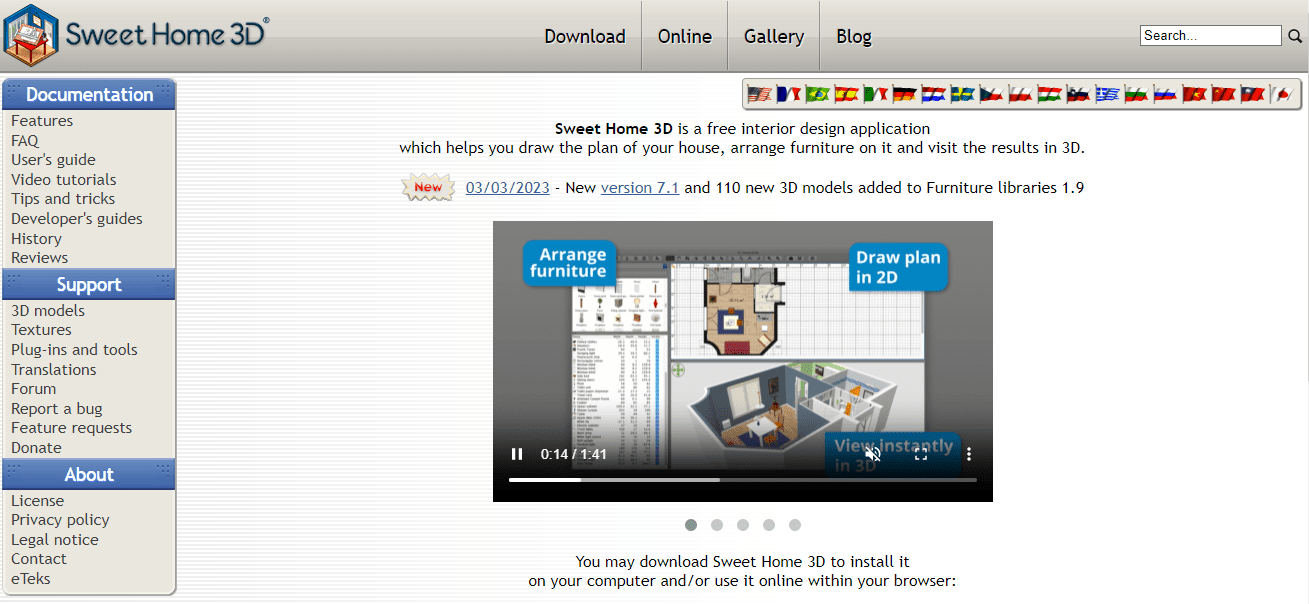The height and width of the screenshot is (604, 1309).
Task: Choose the Brazilian flag for Portuguese
Action: 818,94
